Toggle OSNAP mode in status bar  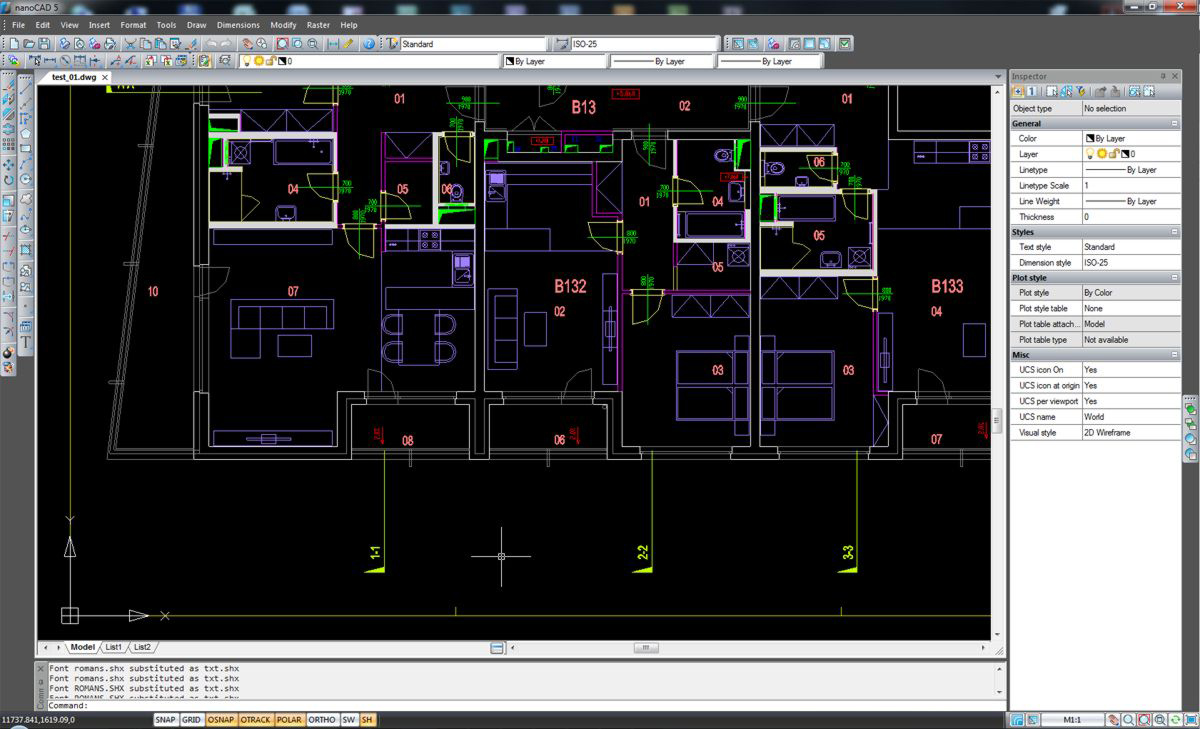(222, 720)
